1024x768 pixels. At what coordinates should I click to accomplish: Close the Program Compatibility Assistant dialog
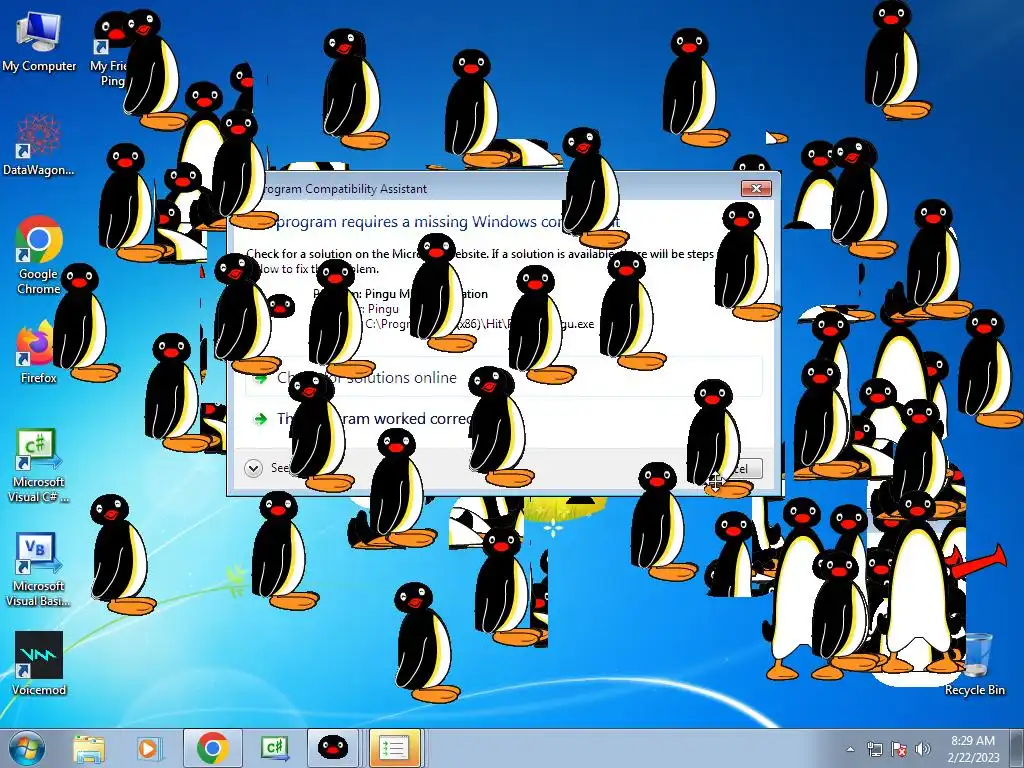pos(756,188)
